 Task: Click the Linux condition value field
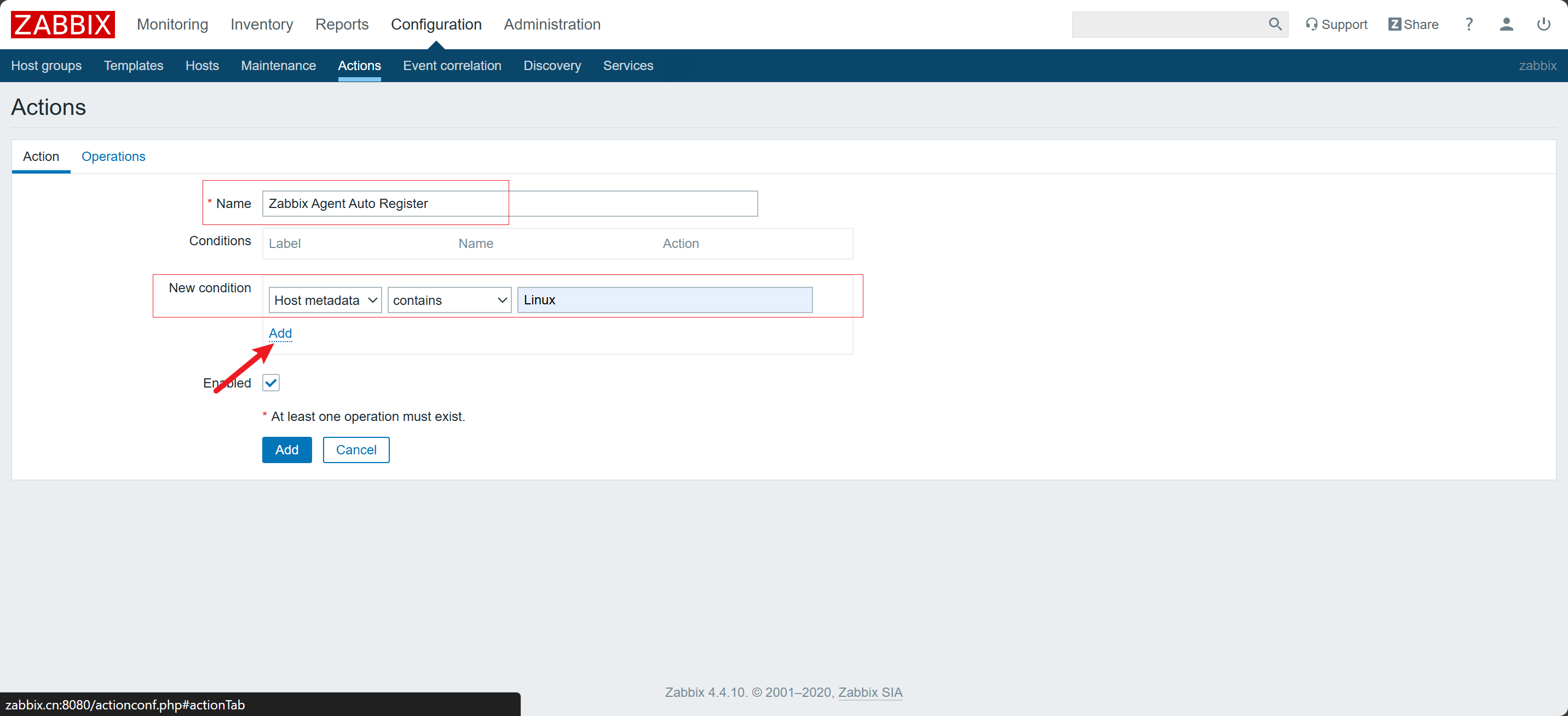coord(664,300)
